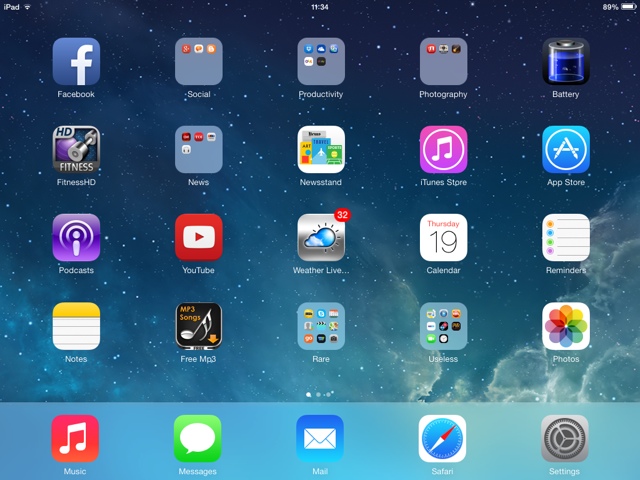Open the App Store
The width and height of the screenshot is (640, 480).
pos(566,149)
